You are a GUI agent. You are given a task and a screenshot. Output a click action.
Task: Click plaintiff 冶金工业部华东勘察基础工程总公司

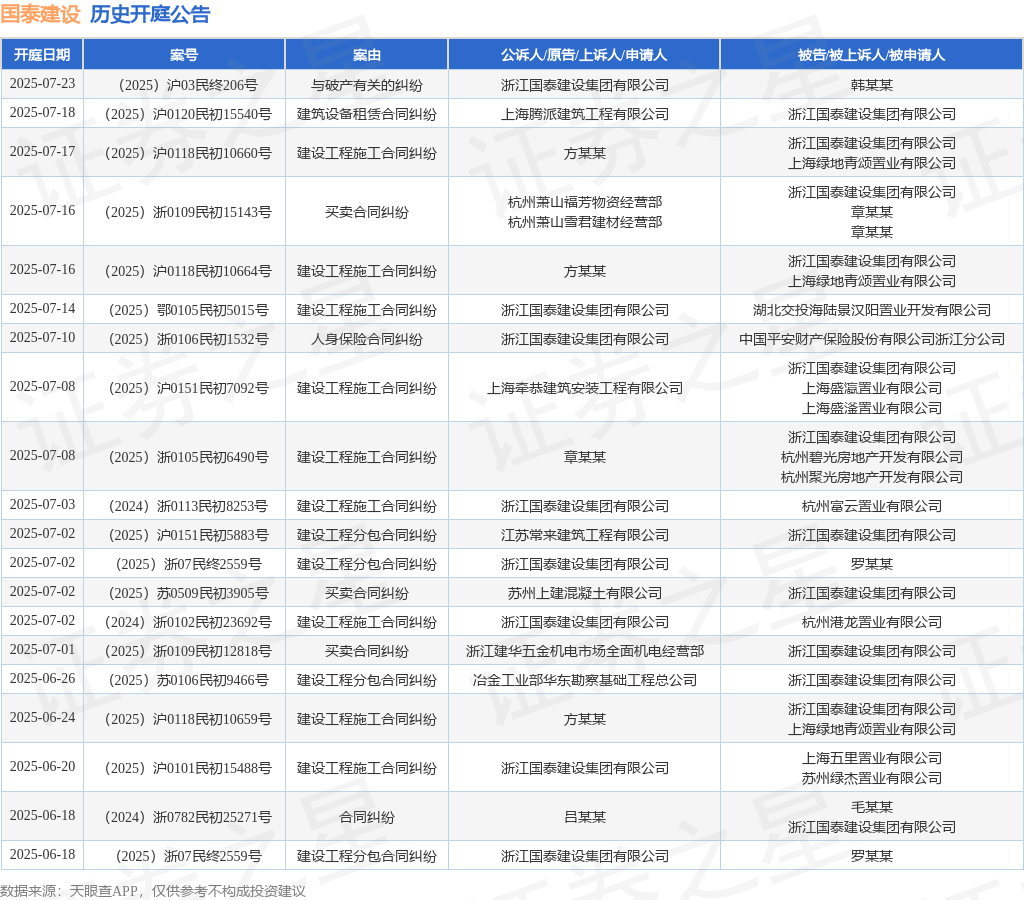(x=584, y=681)
